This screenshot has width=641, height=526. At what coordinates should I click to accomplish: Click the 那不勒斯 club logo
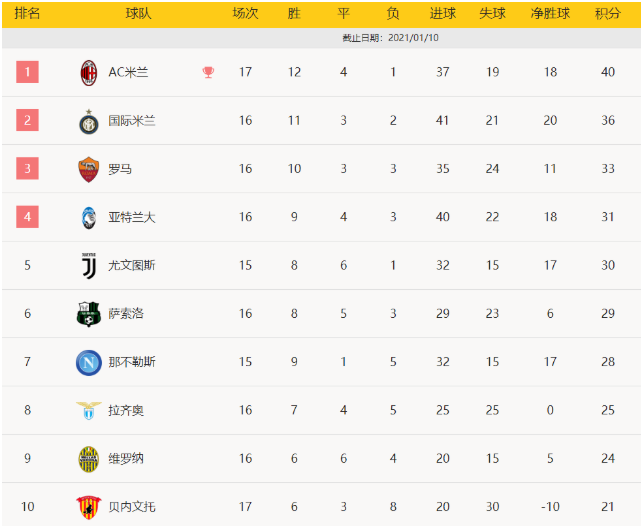[89, 362]
